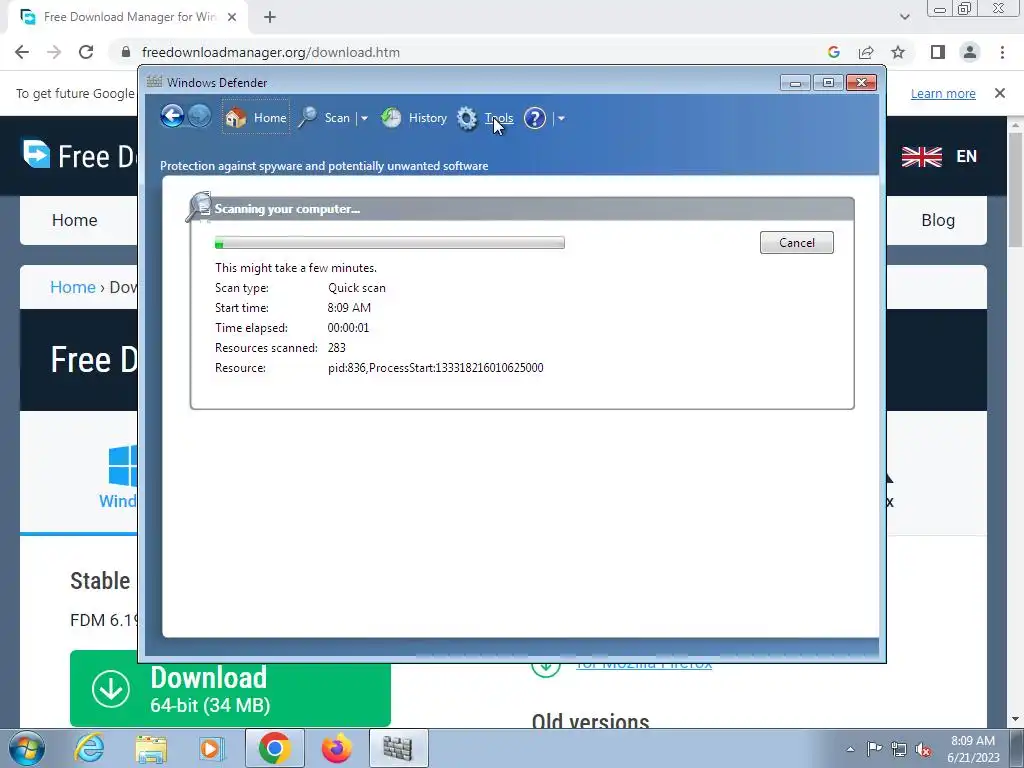Open the History view in Defender
This screenshot has height=768, width=1024.
(414, 118)
